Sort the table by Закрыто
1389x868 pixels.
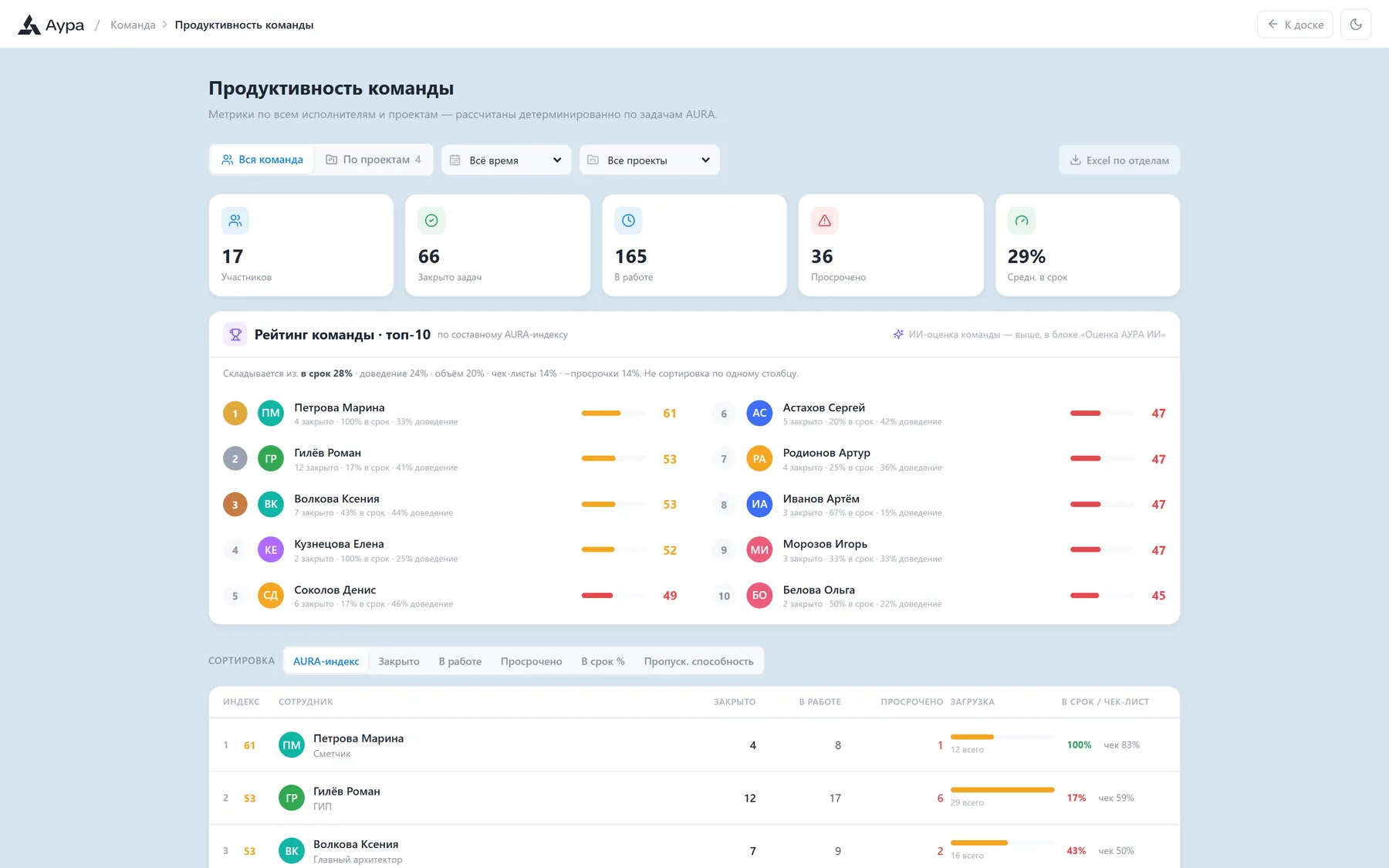tap(399, 661)
